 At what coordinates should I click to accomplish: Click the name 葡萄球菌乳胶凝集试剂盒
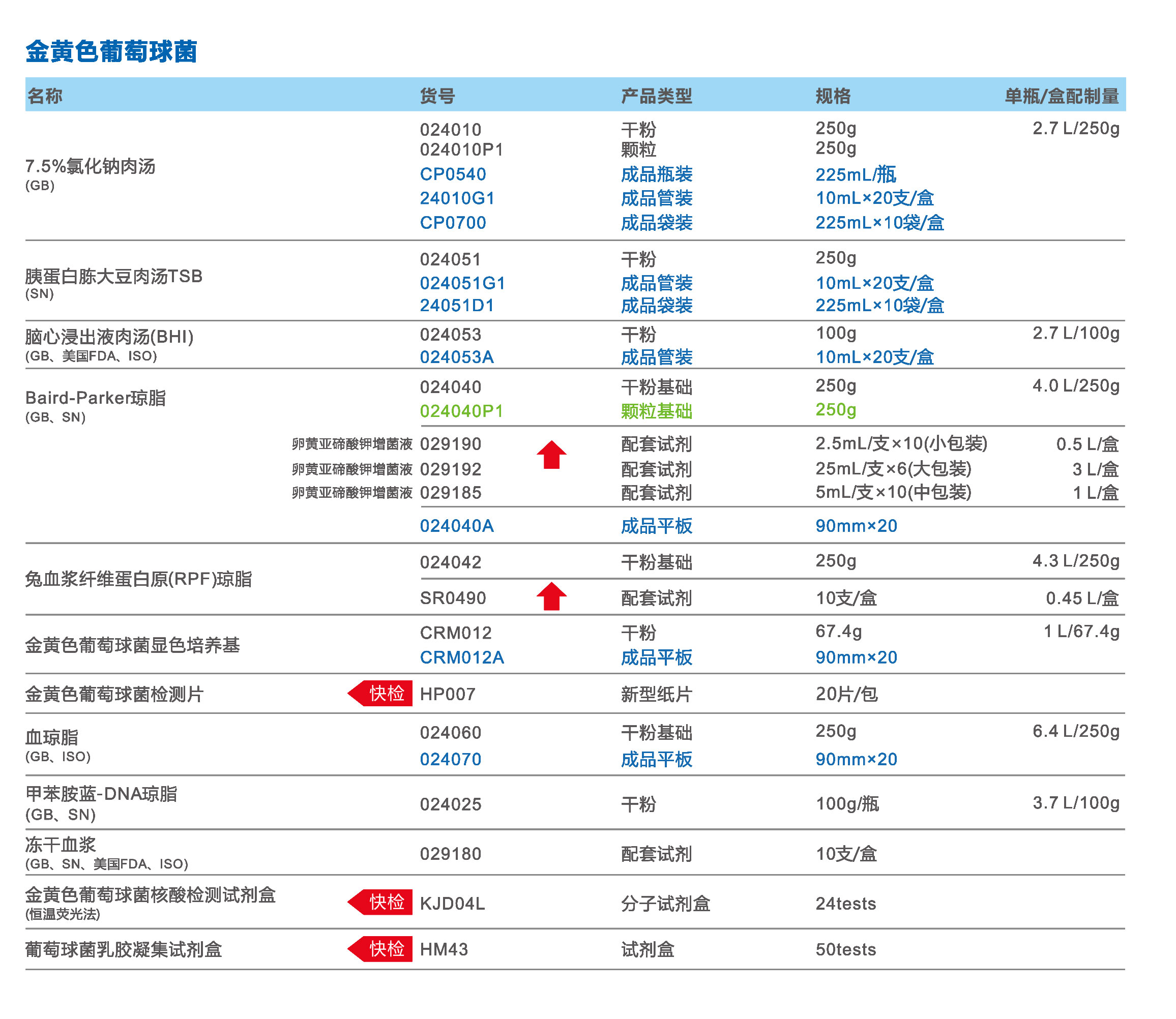click(124, 949)
